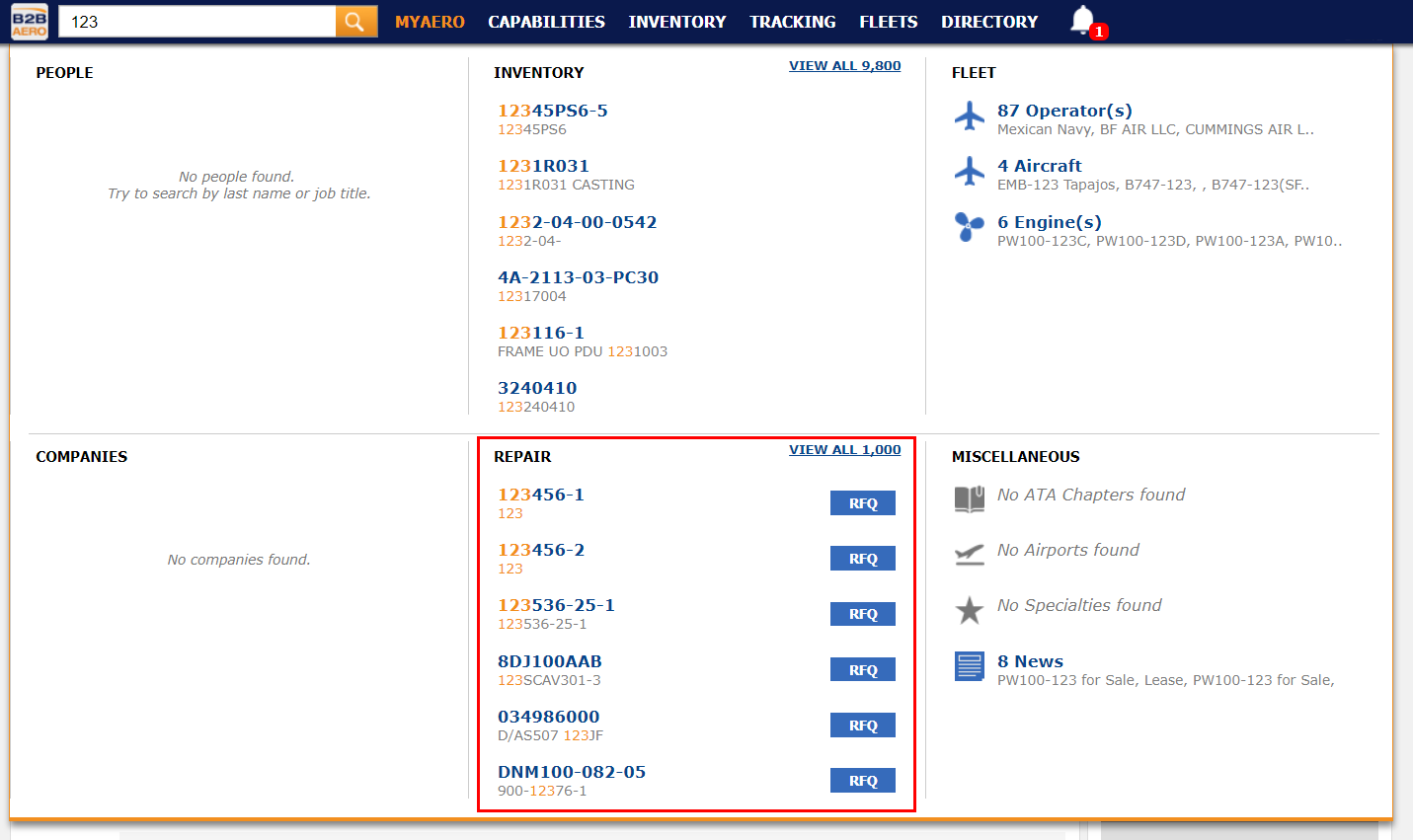Click the 'No people found.' message

[x=237, y=177]
